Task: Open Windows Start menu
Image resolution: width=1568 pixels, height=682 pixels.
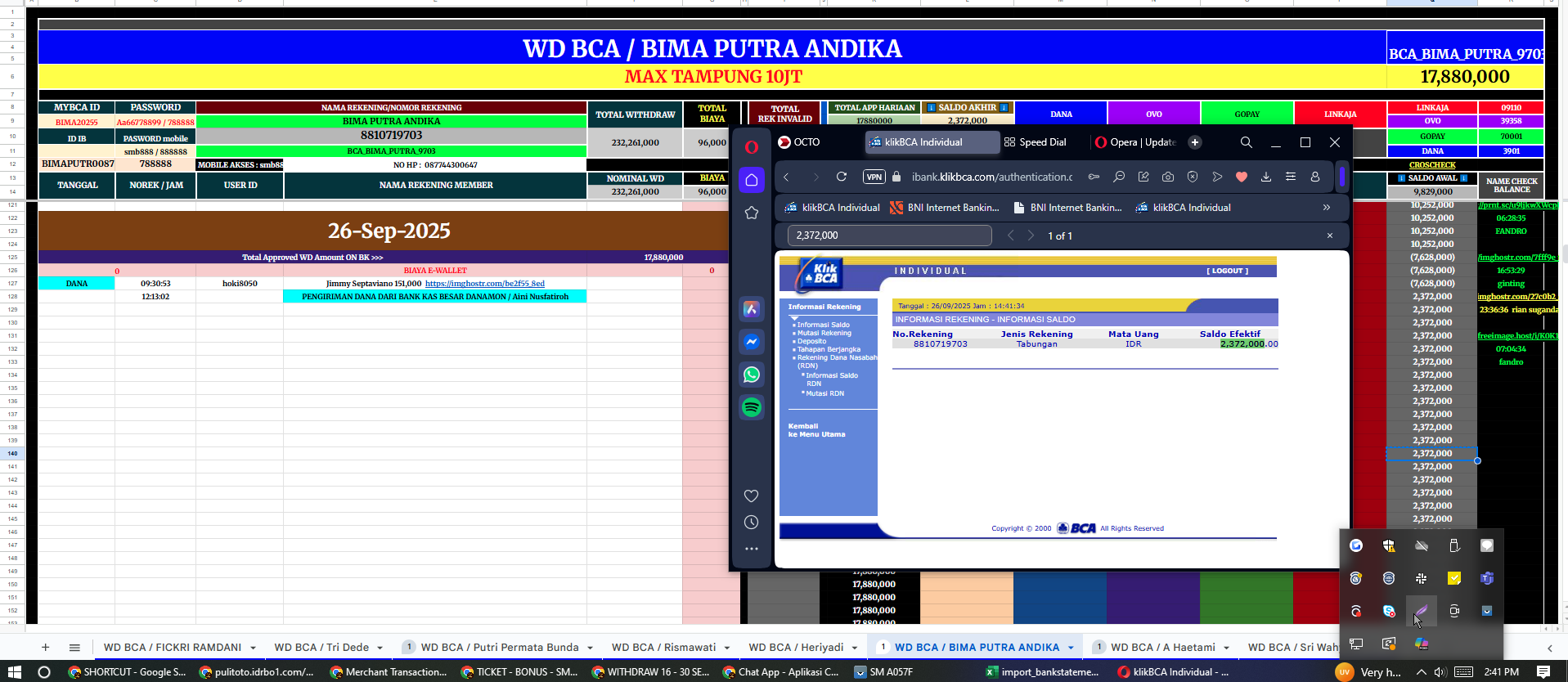Action: point(13,672)
